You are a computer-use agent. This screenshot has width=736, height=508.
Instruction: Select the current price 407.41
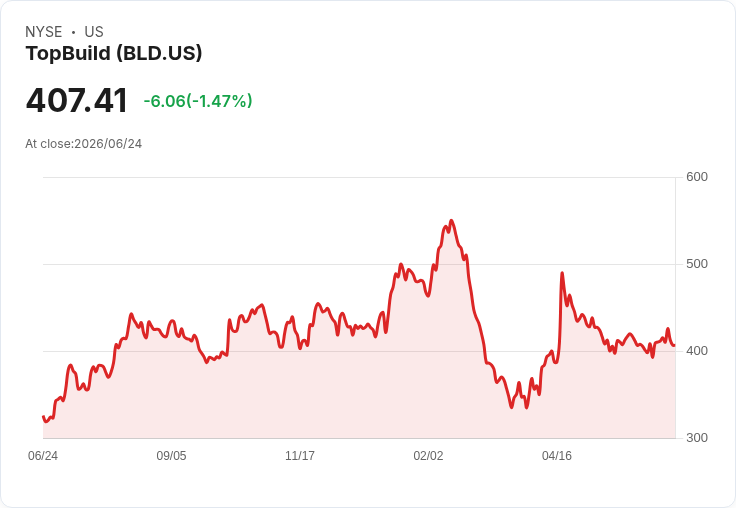coord(77,100)
